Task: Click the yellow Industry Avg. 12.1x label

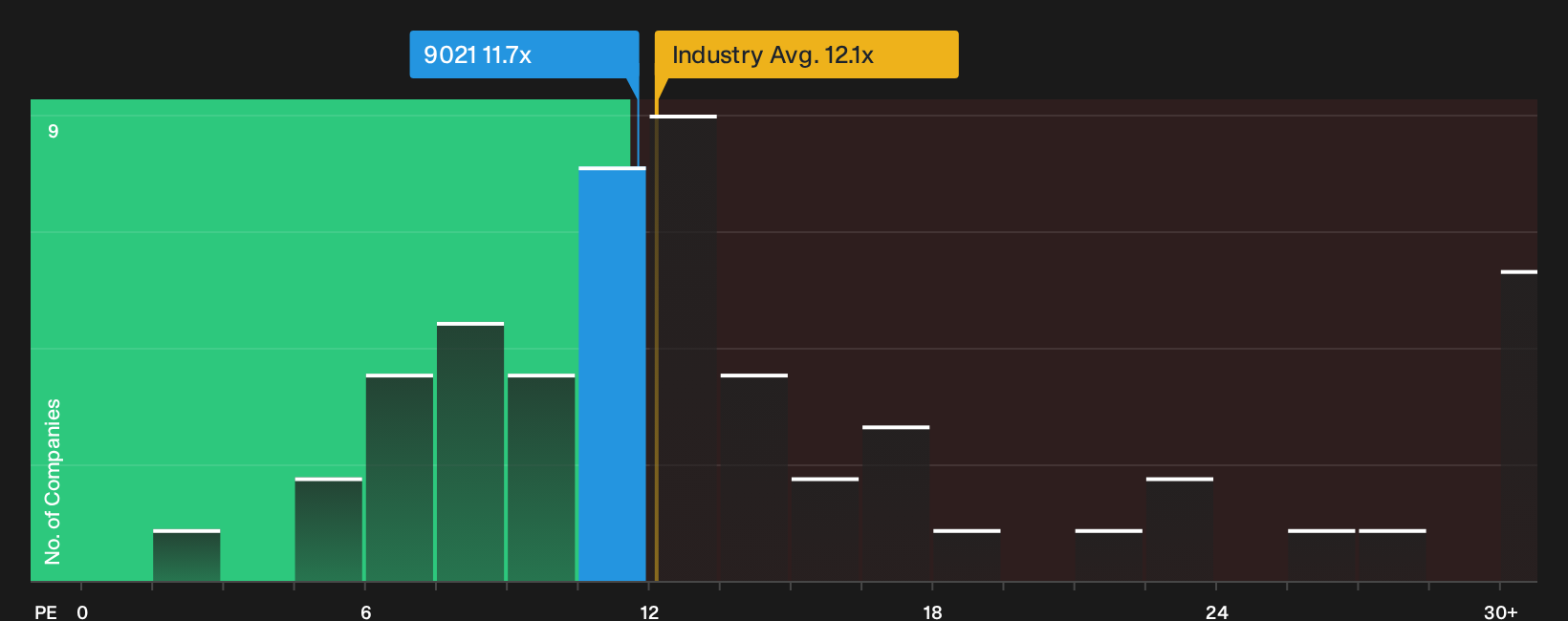Action: tap(806, 54)
